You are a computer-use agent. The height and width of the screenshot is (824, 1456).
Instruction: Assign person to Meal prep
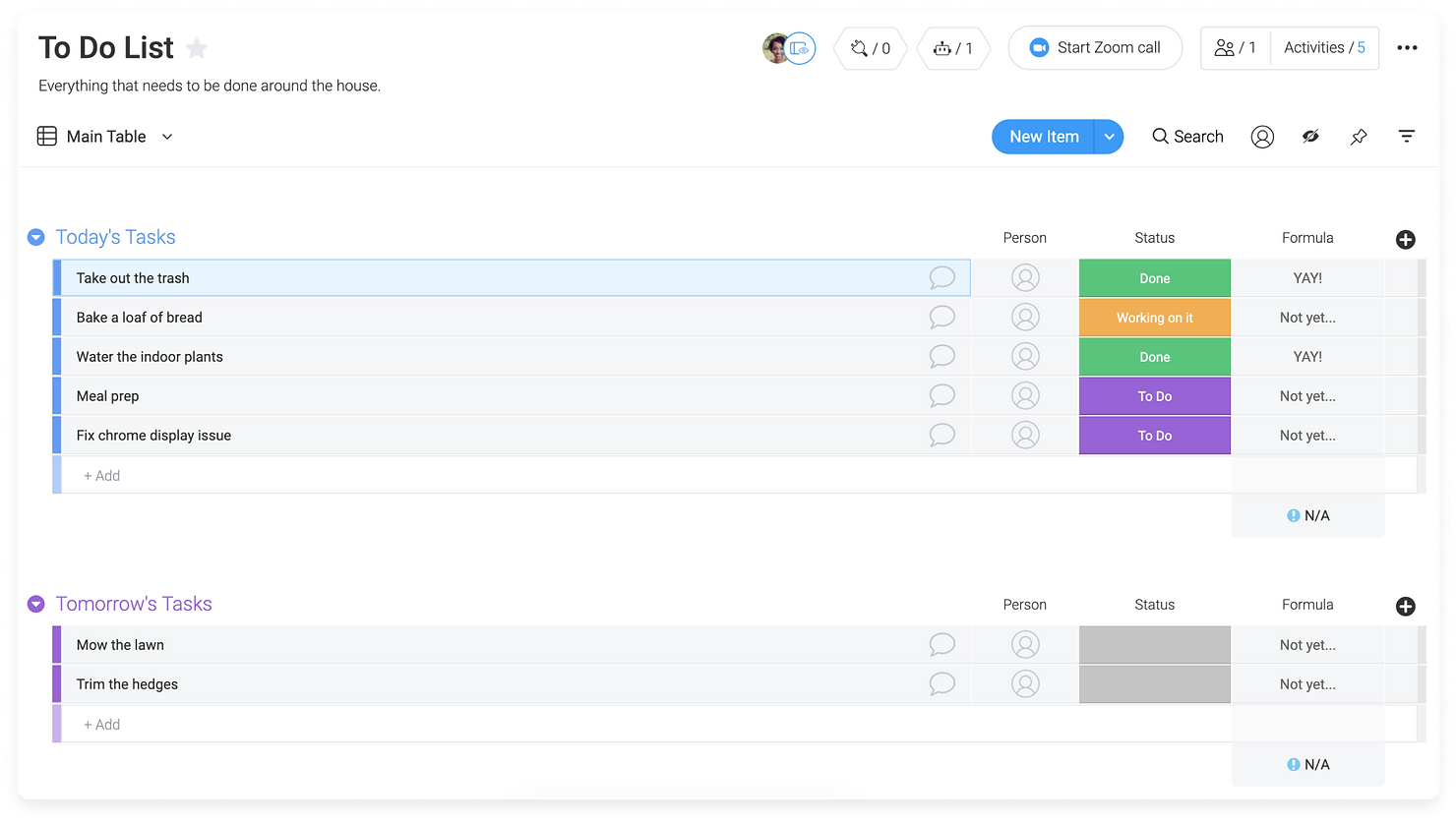click(1025, 396)
